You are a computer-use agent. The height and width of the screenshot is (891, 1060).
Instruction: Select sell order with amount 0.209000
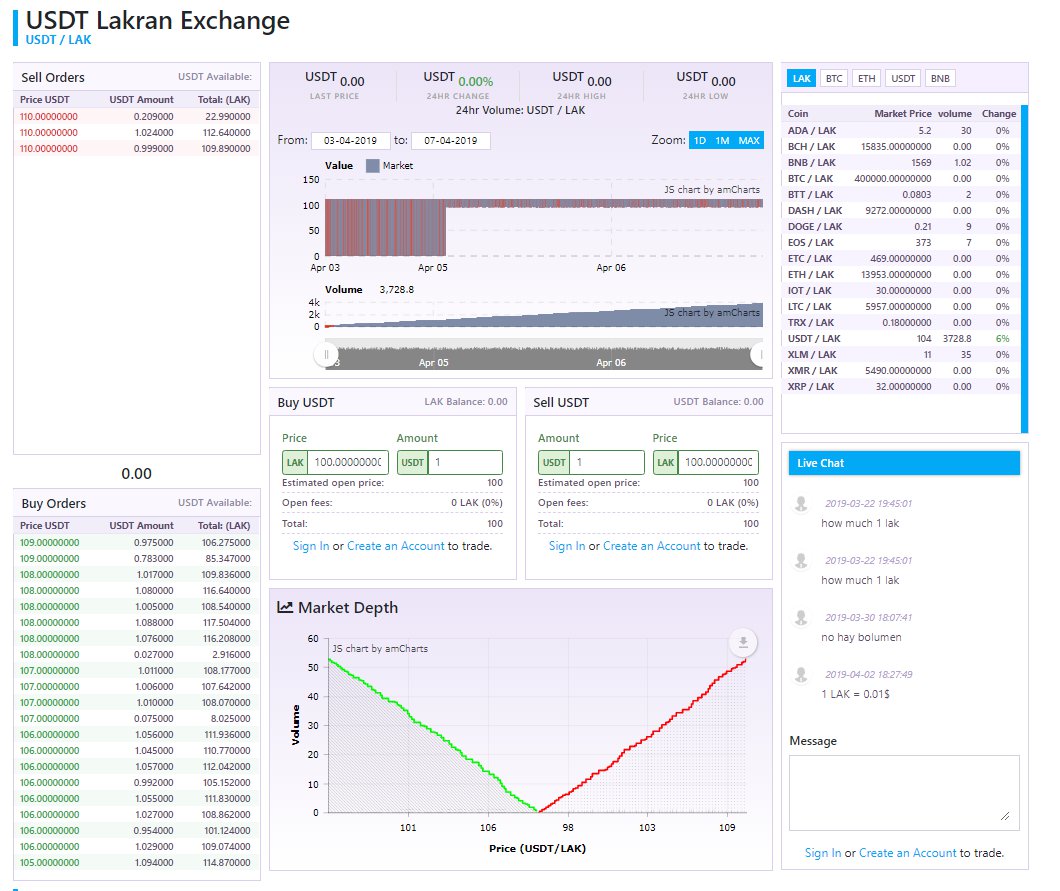point(137,117)
